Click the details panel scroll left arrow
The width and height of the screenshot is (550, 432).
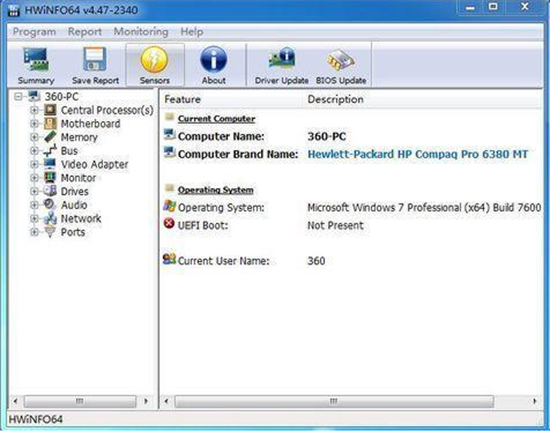(167, 401)
